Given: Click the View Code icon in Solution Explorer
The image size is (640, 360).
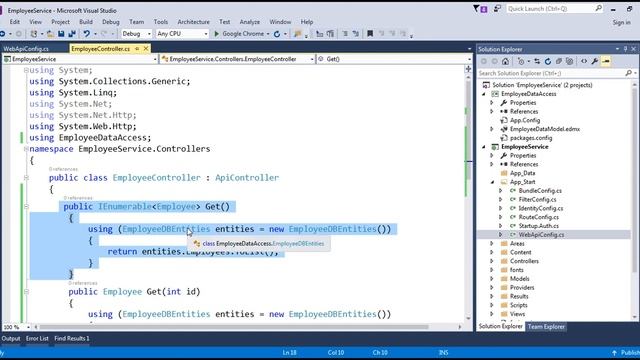Looking at the screenshot, I should click(x=584, y=61).
